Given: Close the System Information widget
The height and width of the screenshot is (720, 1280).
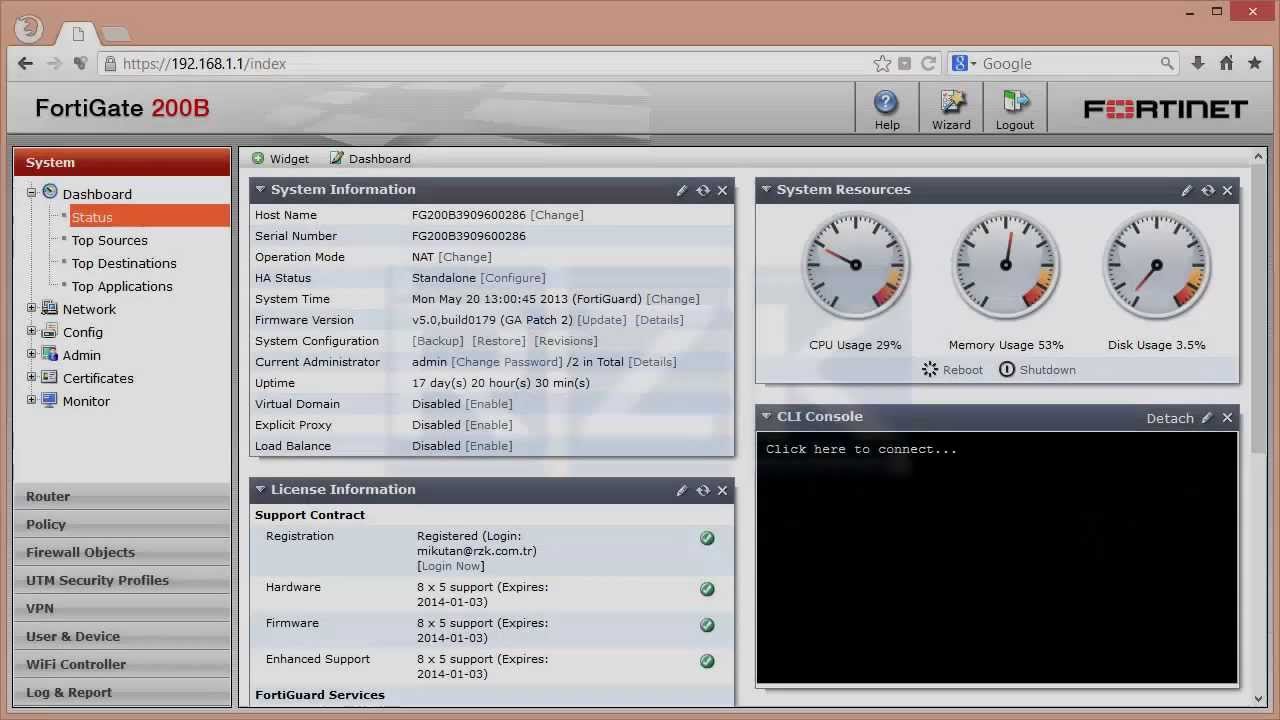Looking at the screenshot, I should click(x=722, y=190).
